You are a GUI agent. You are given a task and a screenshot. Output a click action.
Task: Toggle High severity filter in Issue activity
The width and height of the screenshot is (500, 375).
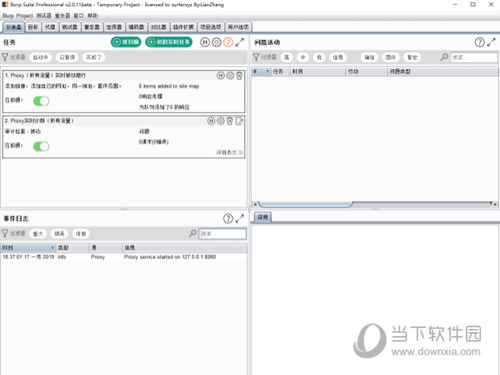[287, 57]
